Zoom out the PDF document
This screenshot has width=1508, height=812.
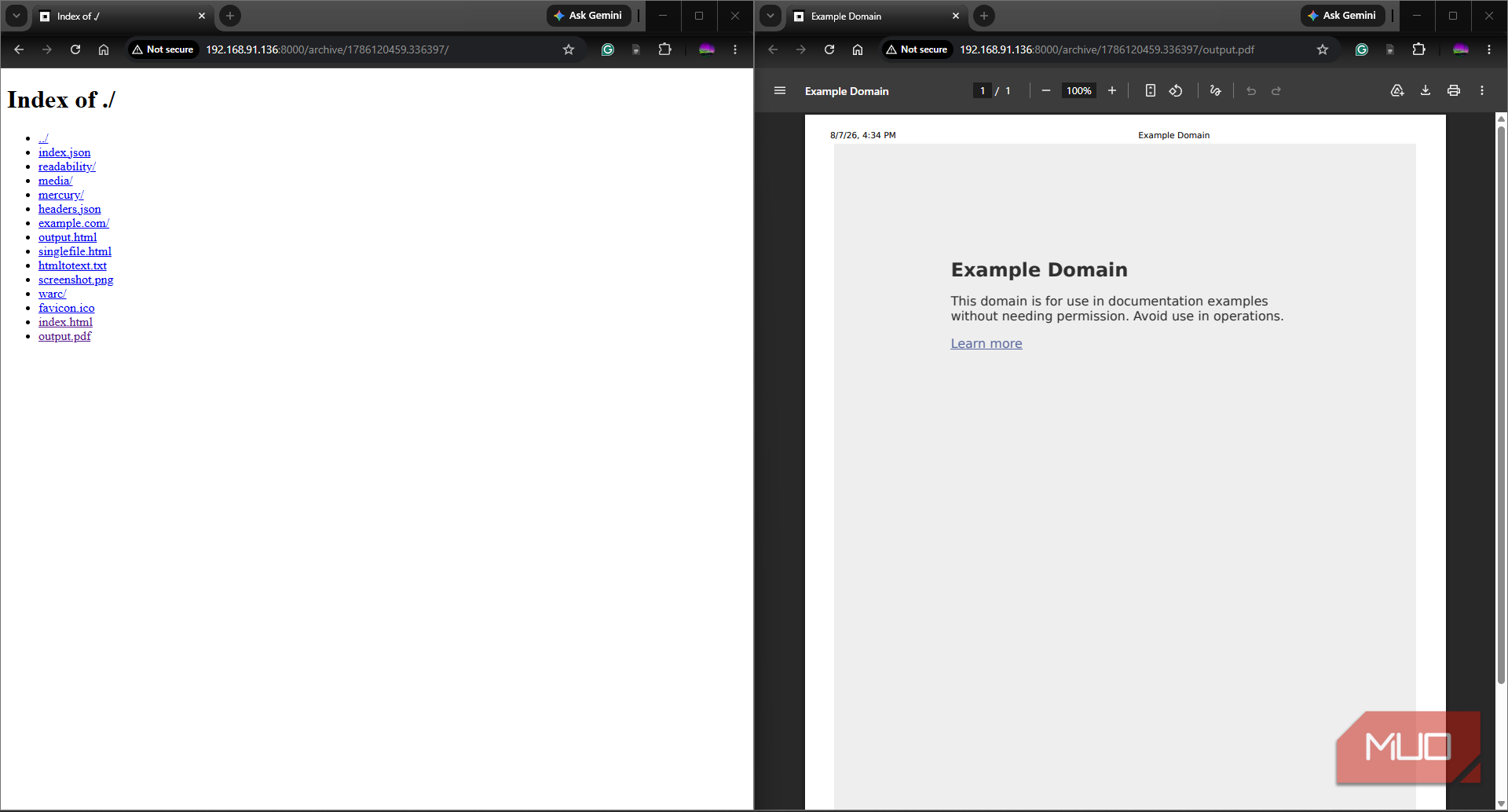[x=1046, y=91]
